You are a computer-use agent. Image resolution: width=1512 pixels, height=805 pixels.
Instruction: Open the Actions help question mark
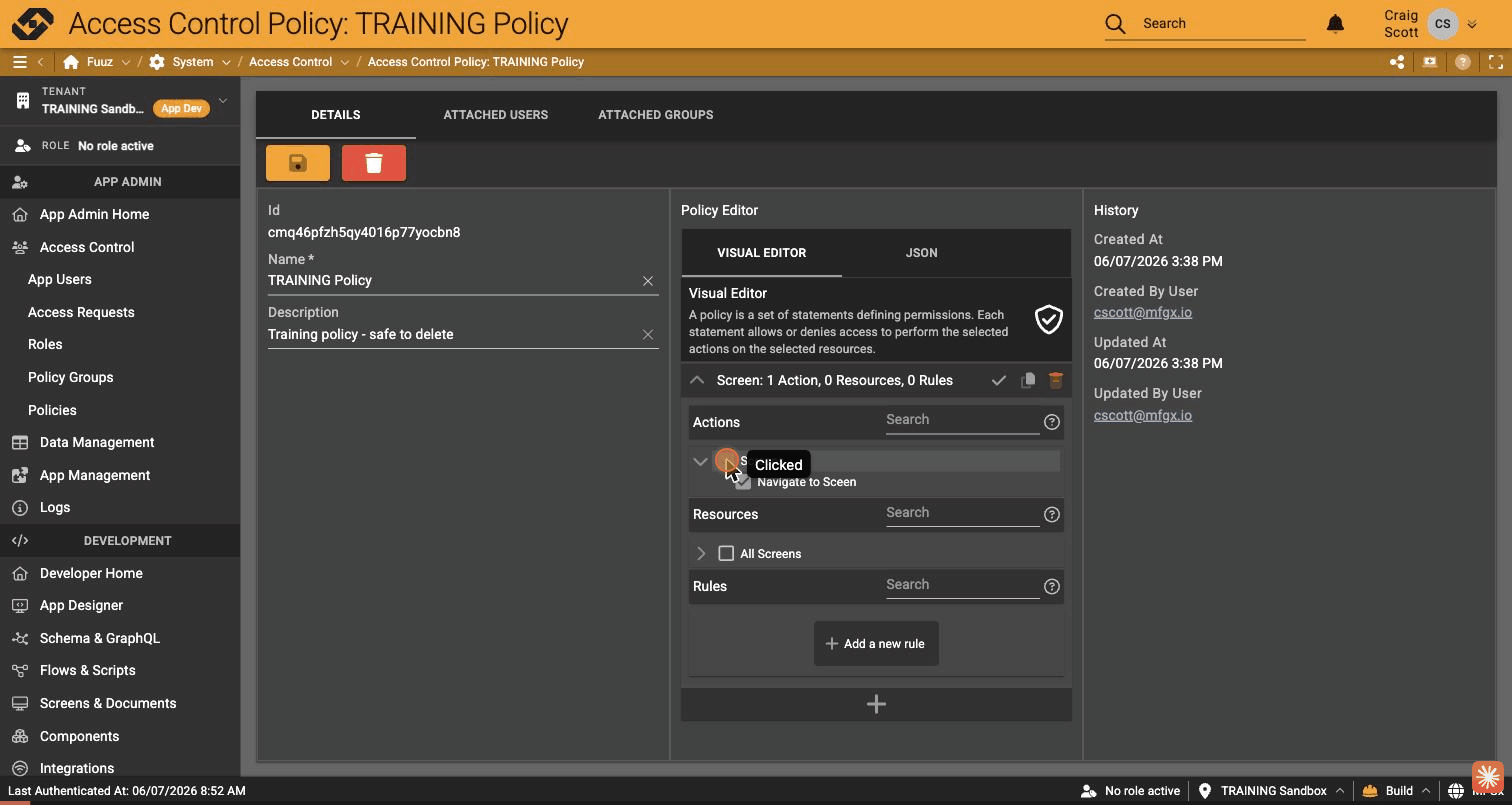click(1051, 422)
